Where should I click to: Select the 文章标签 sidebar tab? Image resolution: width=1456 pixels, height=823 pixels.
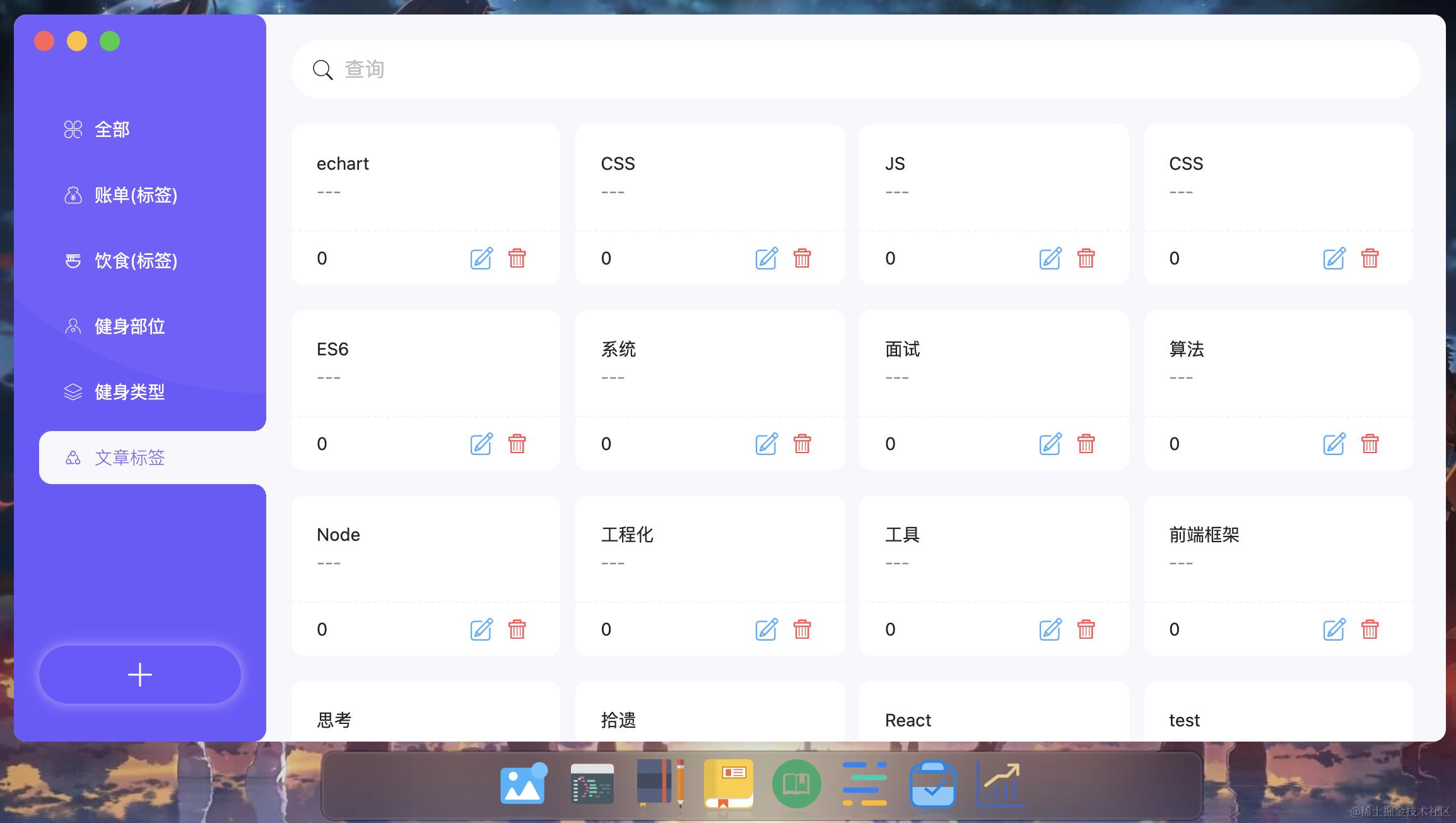[x=129, y=458]
